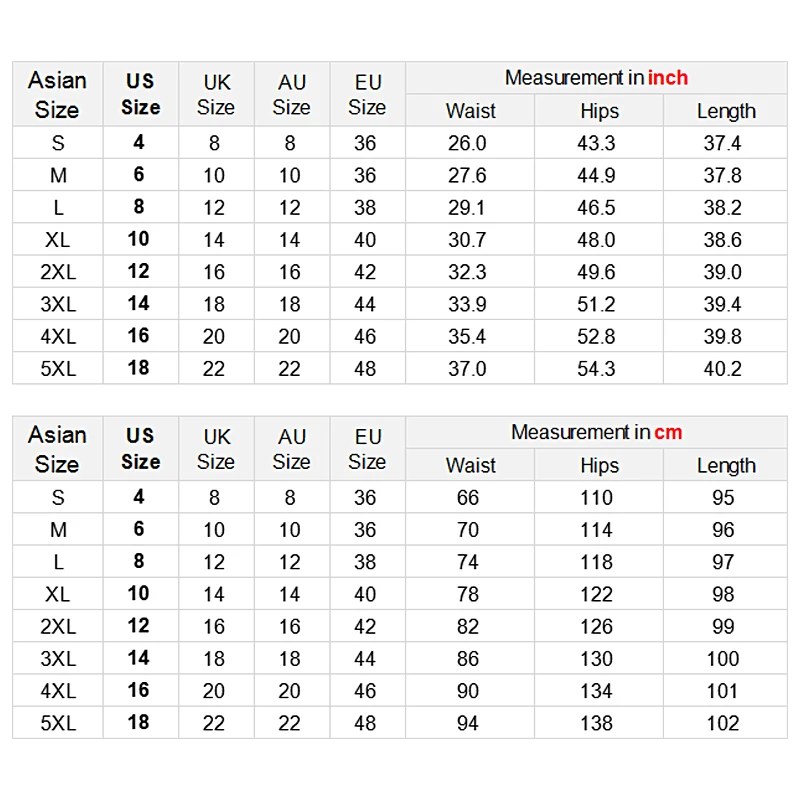This screenshot has width=800, height=800.
Task: Select the 'Asian Size' header in the inch table
Action: pyautogui.click(x=57, y=95)
